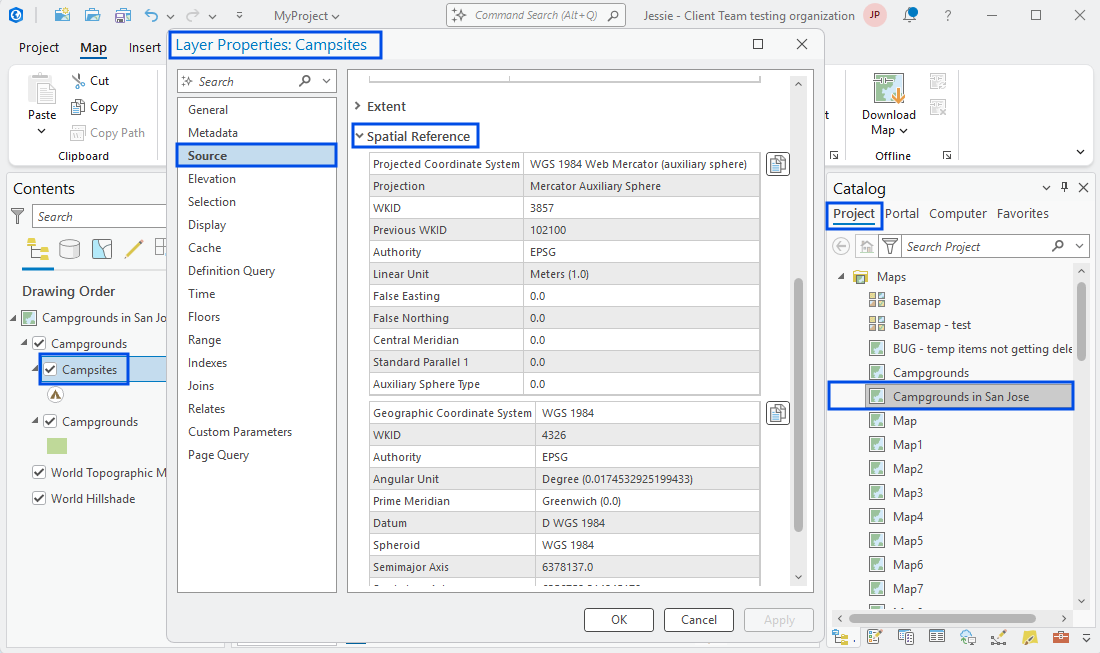Select the Portal tab in Catalog
Viewport: 1100px width, 653px height.
902,213
